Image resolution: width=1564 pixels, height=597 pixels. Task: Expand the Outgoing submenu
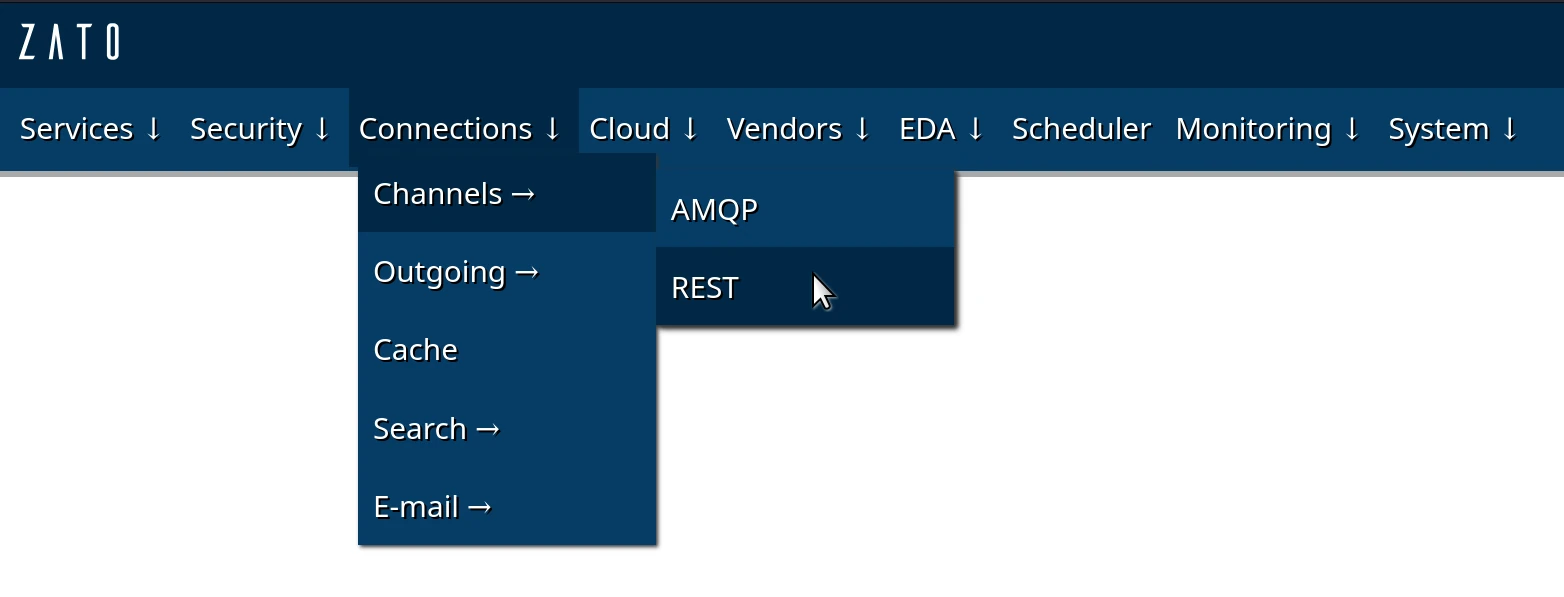tap(456, 272)
